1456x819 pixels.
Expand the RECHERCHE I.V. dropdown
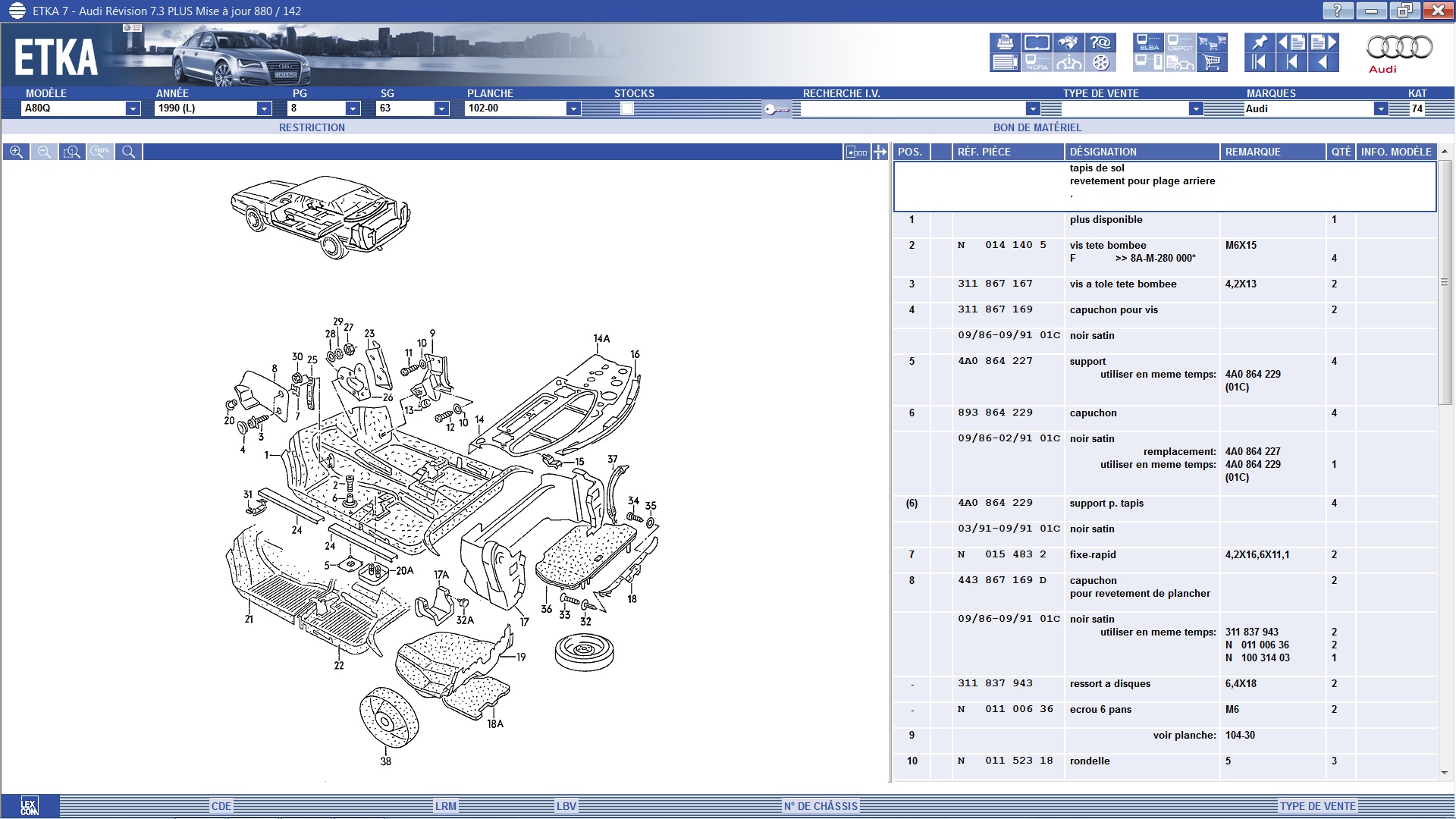tap(1032, 108)
